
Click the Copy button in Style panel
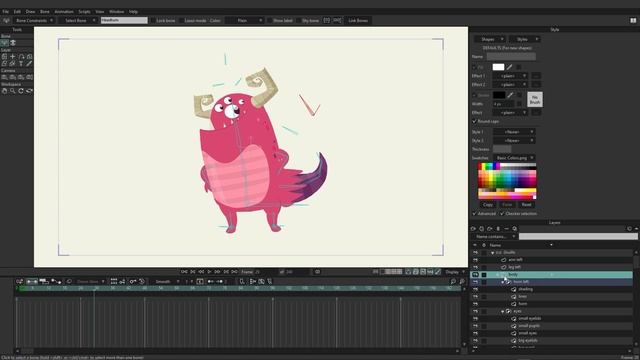pos(488,205)
